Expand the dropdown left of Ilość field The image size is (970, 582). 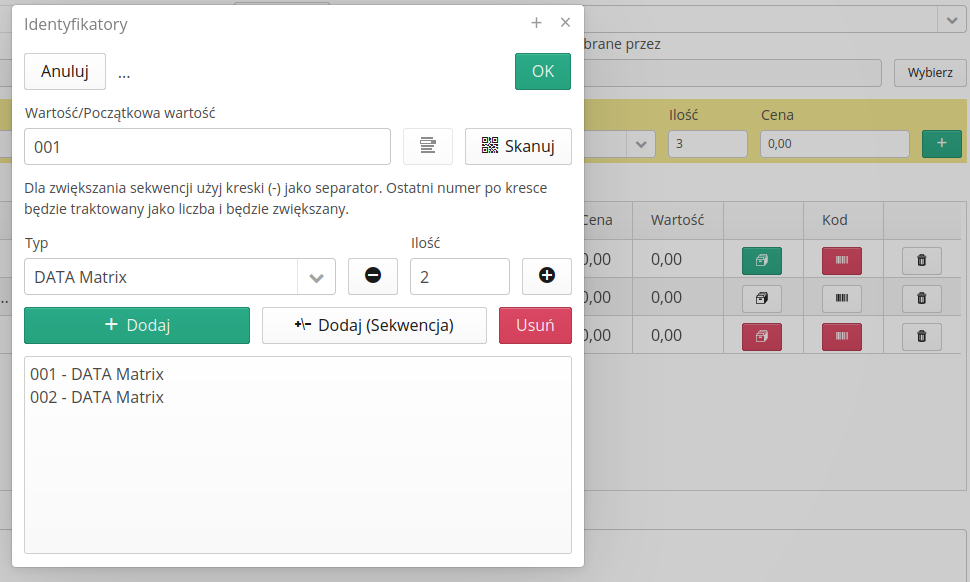(x=640, y=145)
